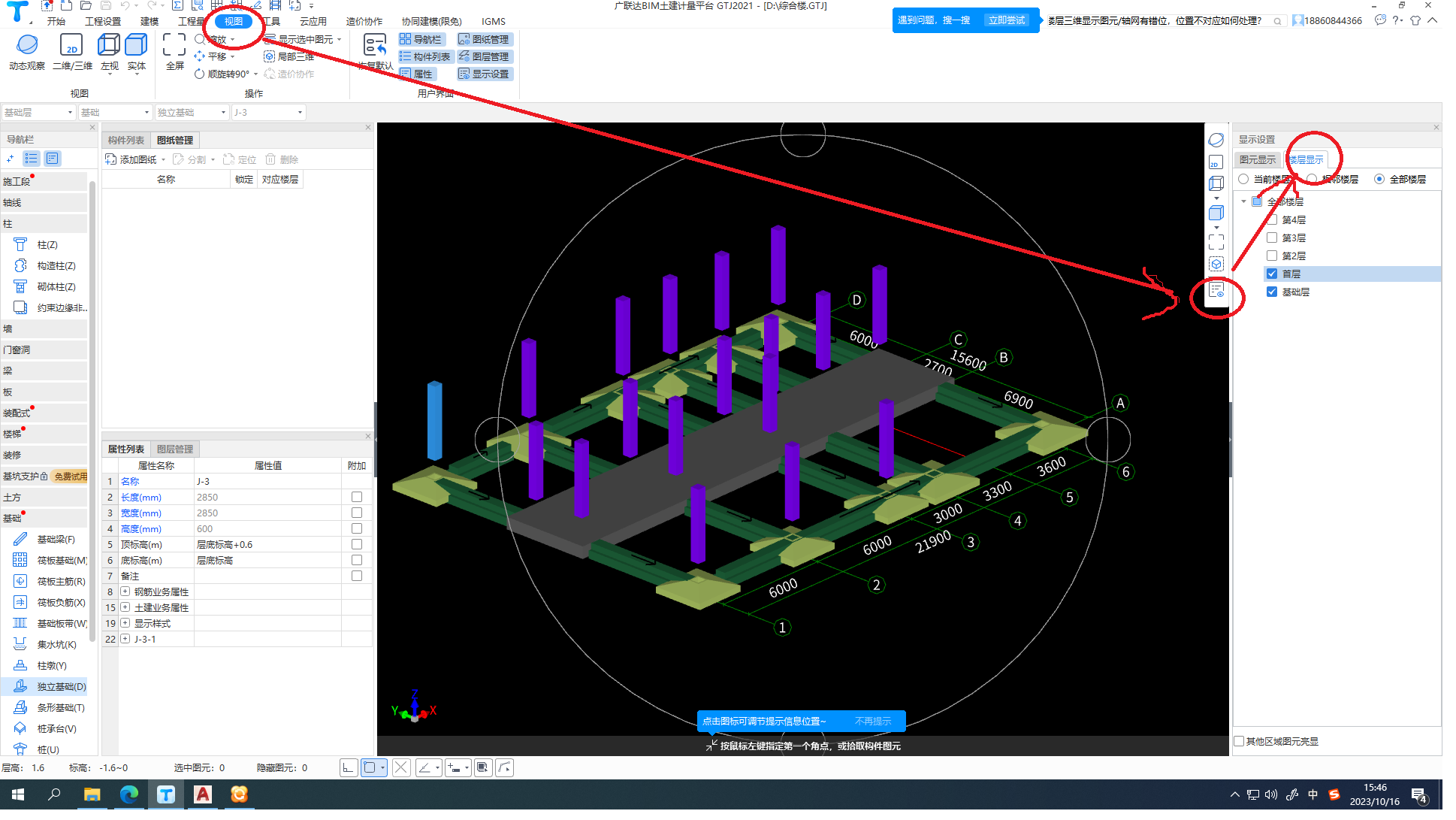The image size is (1456, 820).
Task: Click 集水坑(K) in the sidebar
Action: tap(56, 644)
